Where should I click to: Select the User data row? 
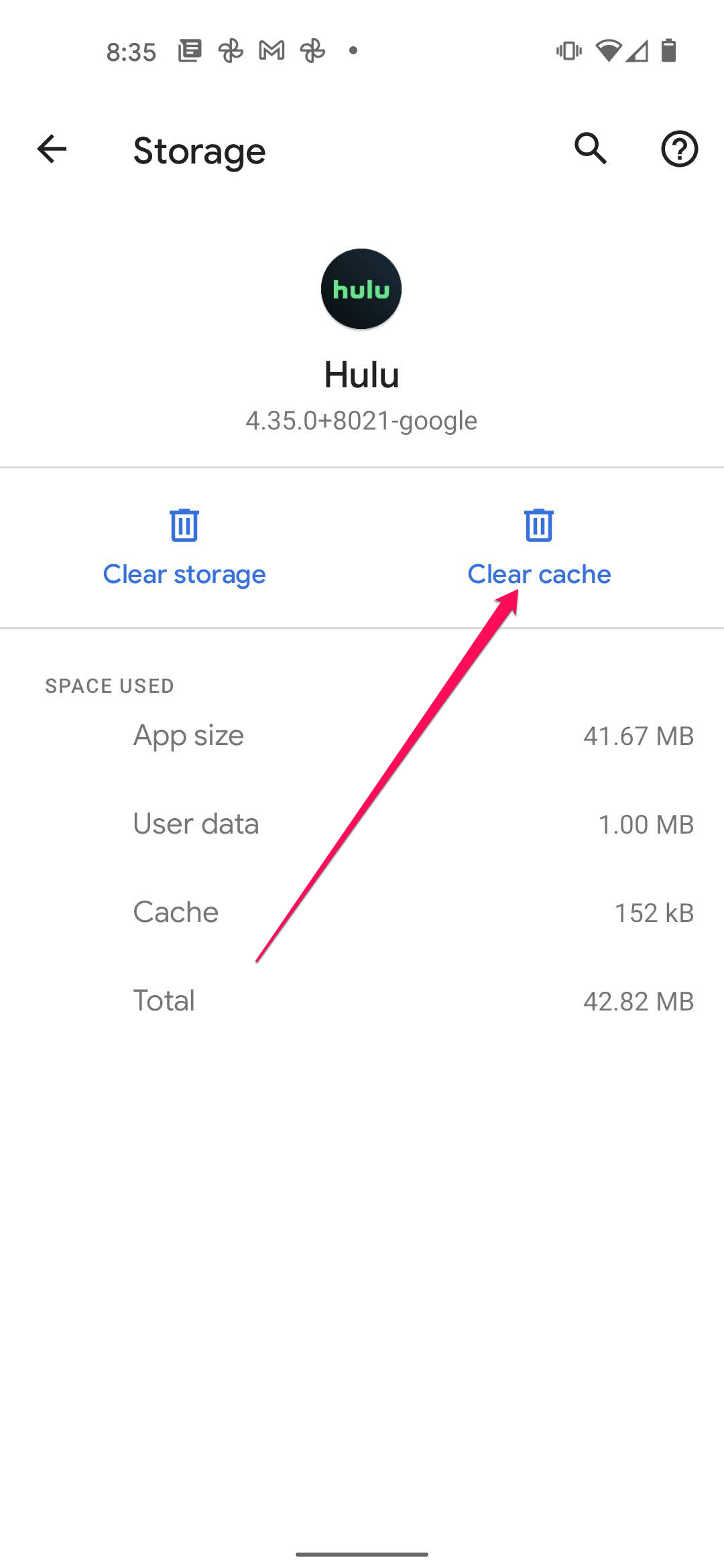(362, 824)
